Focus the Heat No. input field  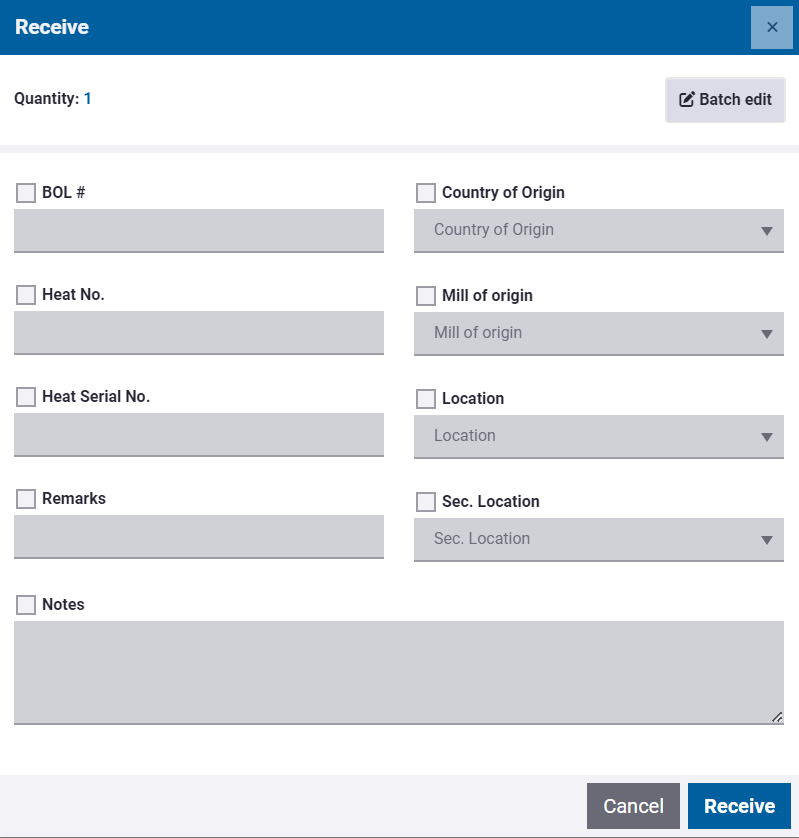199,332
